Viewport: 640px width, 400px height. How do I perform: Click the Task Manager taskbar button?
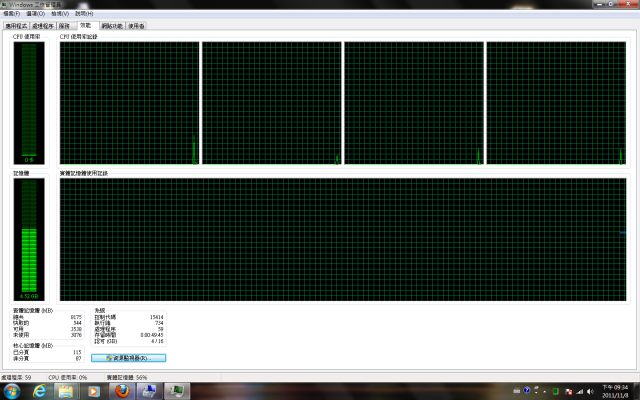pyautogui.click(x=177, y=391)
